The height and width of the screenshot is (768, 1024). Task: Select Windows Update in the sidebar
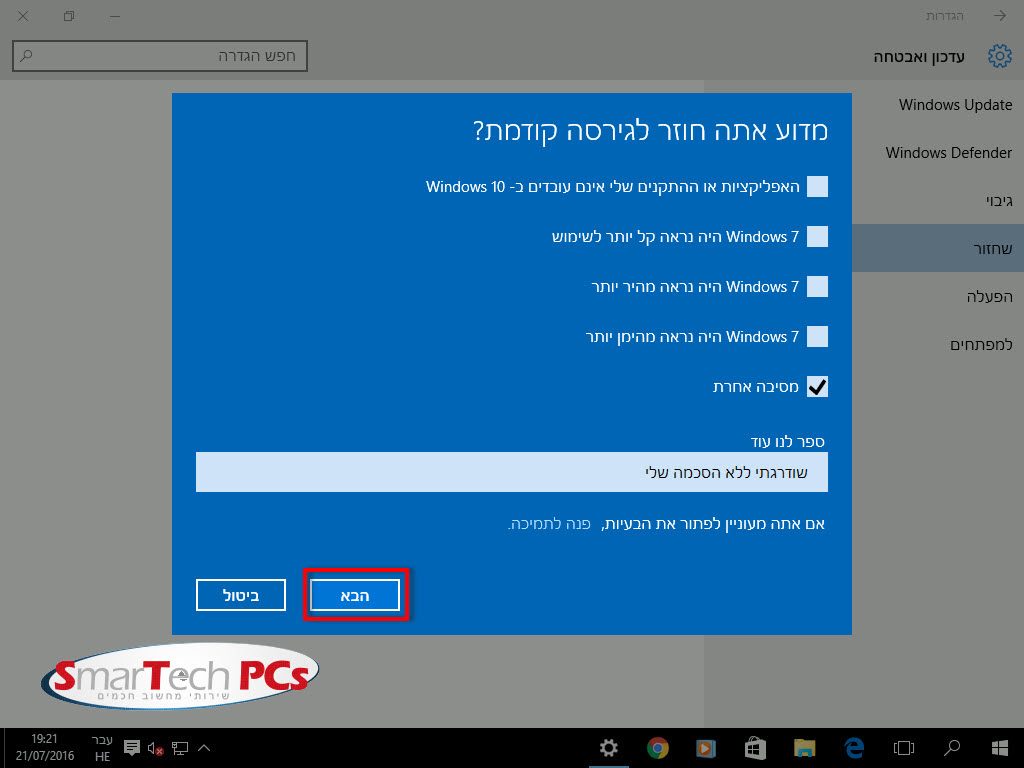pos(955,104)
